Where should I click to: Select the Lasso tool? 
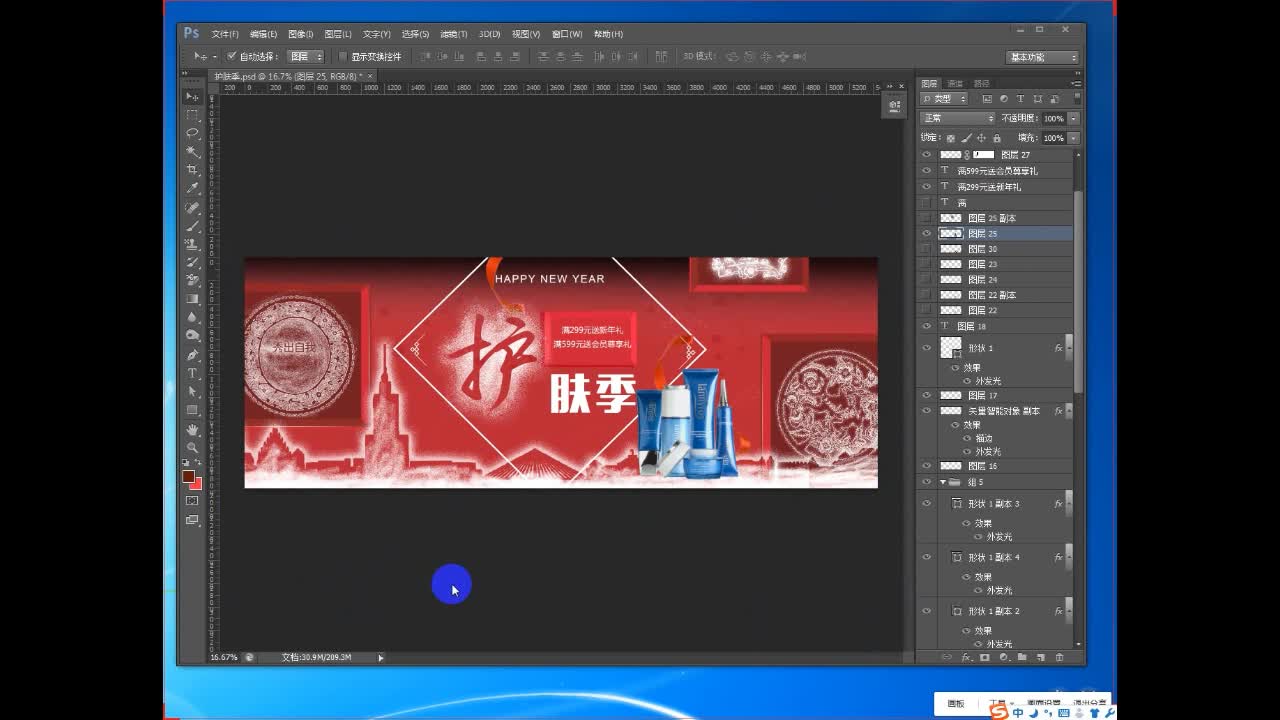pos(192,133)
